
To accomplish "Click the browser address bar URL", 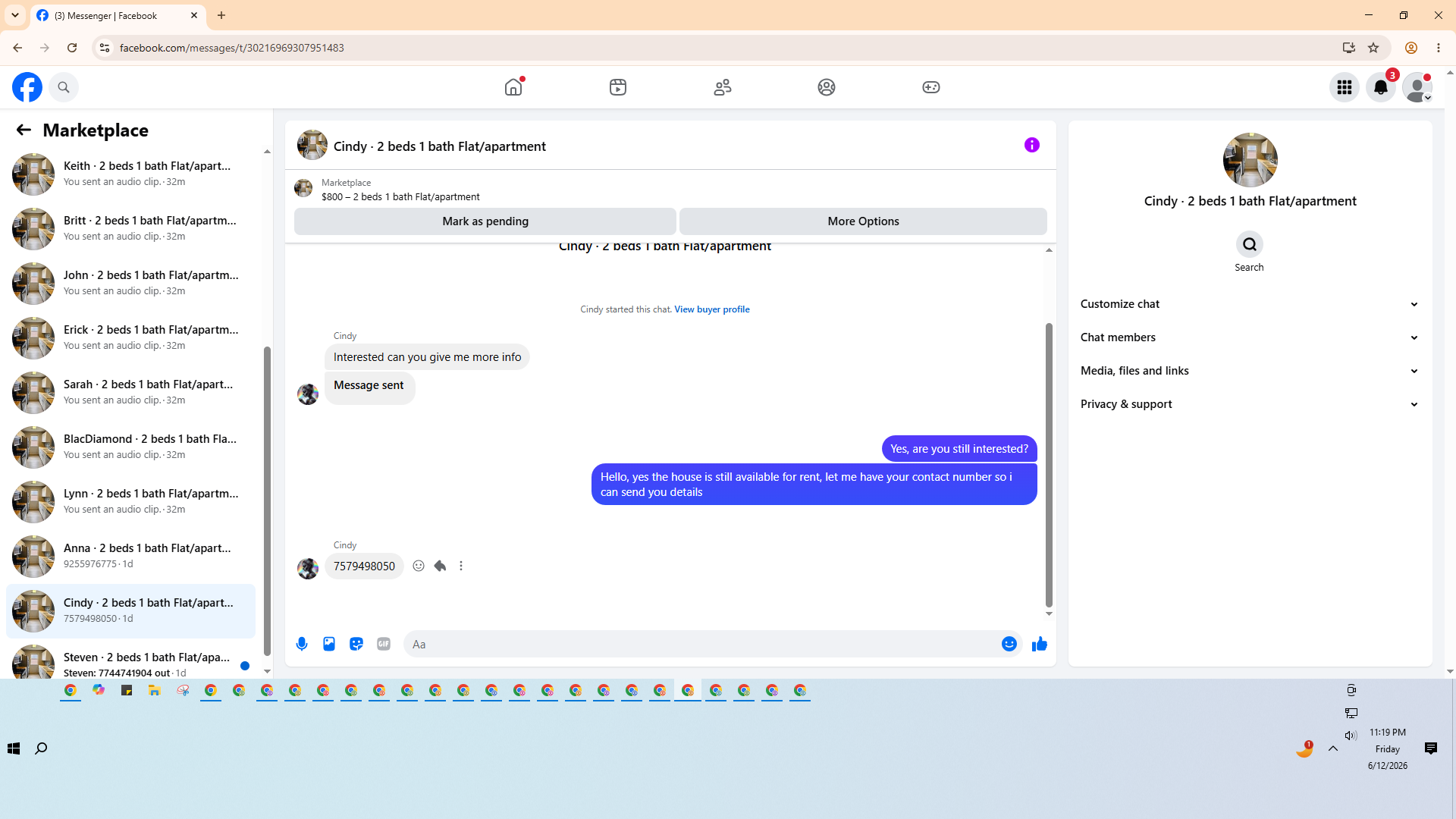I will 232,48.
